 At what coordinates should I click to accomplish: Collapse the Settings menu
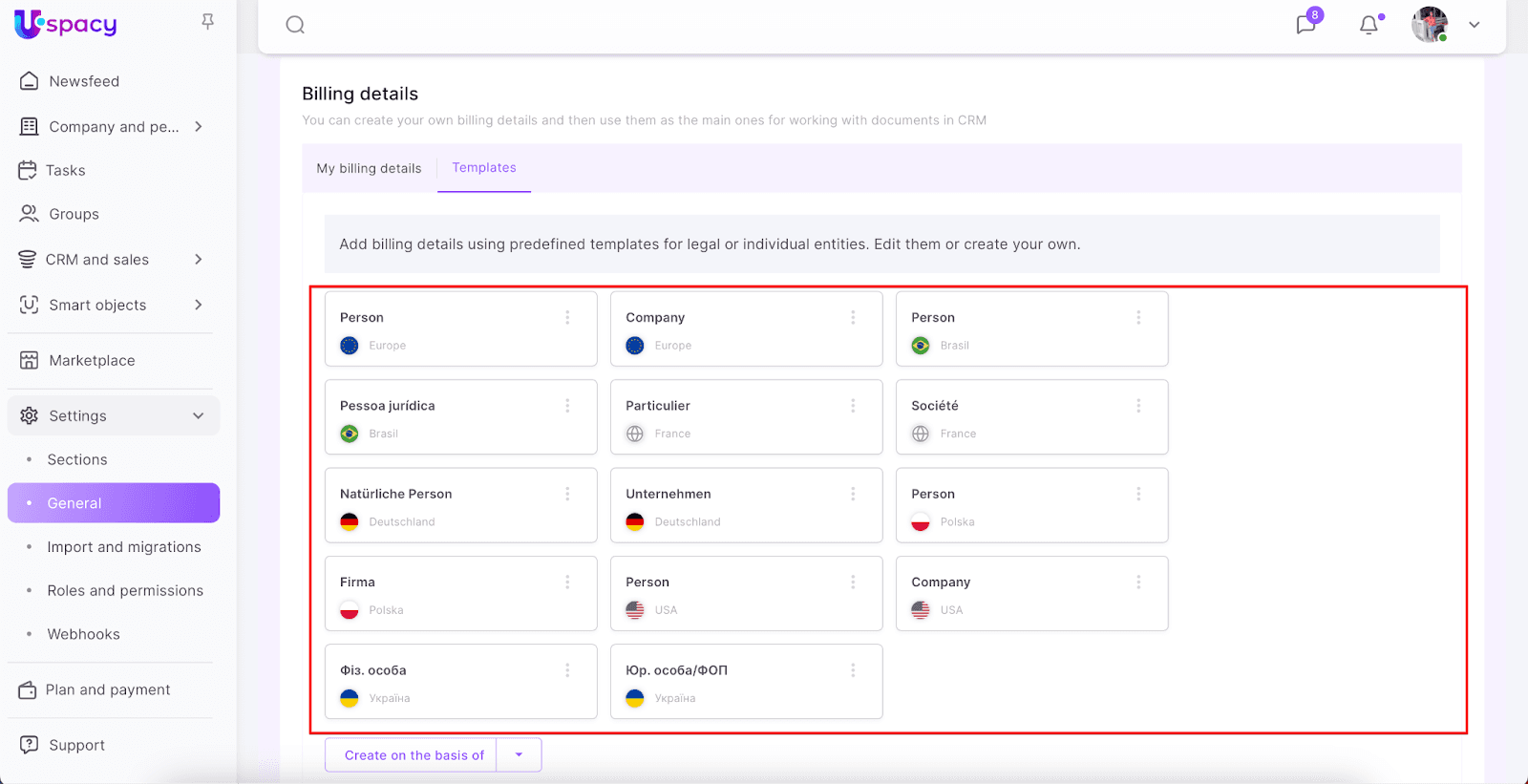click(198, 416)
